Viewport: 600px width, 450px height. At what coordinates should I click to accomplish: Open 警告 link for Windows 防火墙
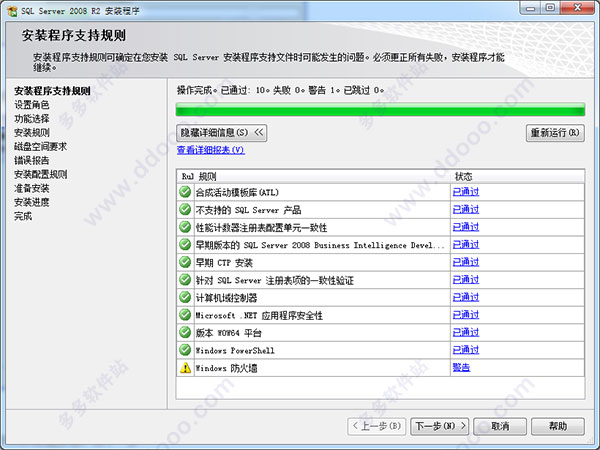[x=461, y=367]
